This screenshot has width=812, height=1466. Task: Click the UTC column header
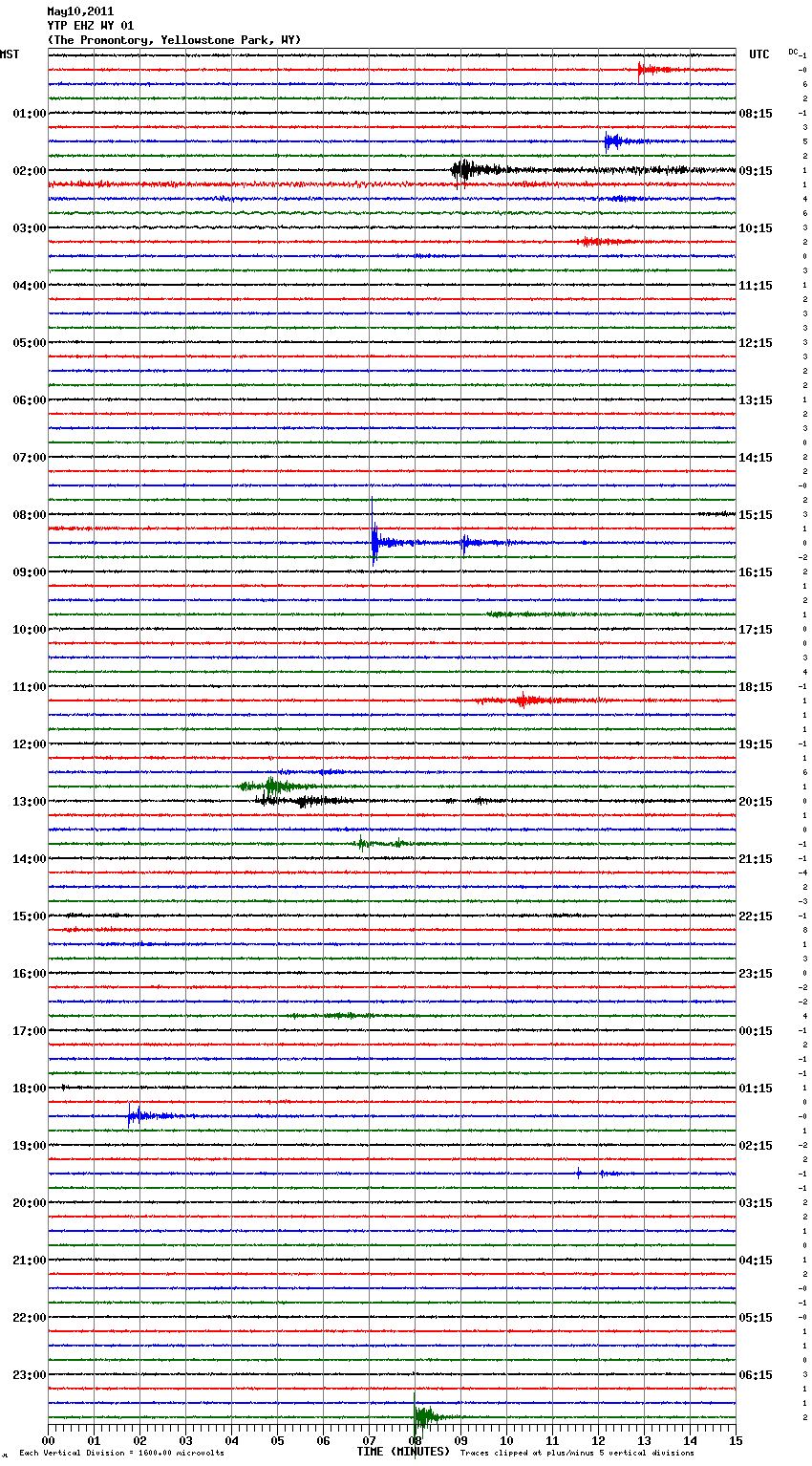(x=759, y=54)
